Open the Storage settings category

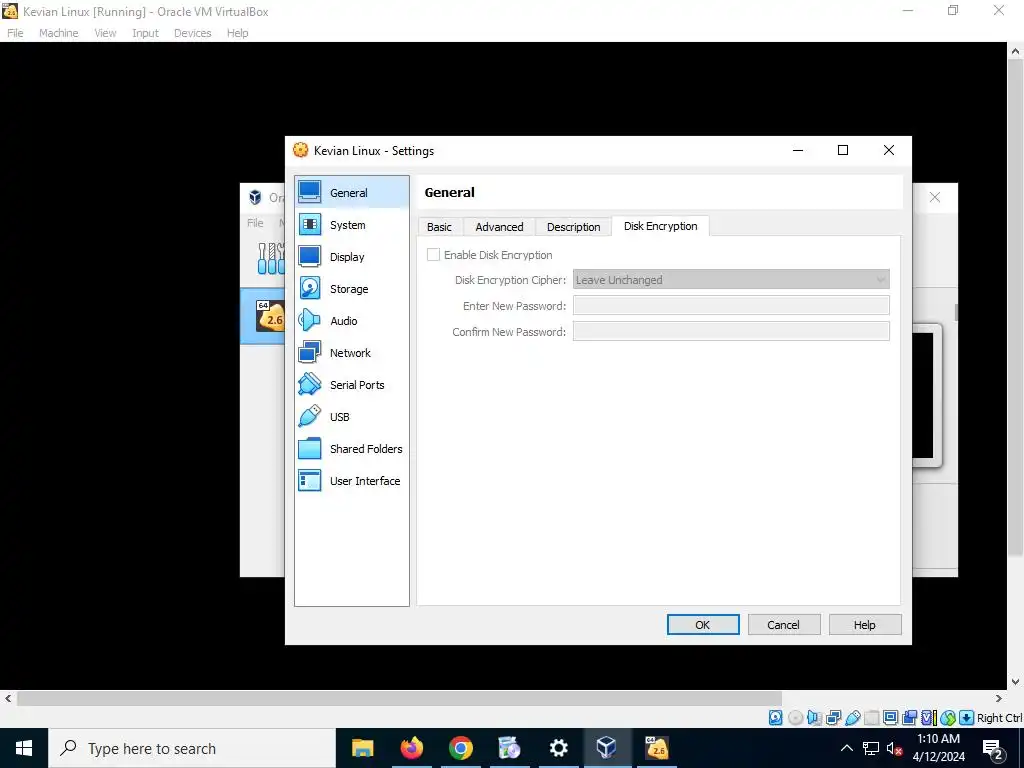(349, 289)
